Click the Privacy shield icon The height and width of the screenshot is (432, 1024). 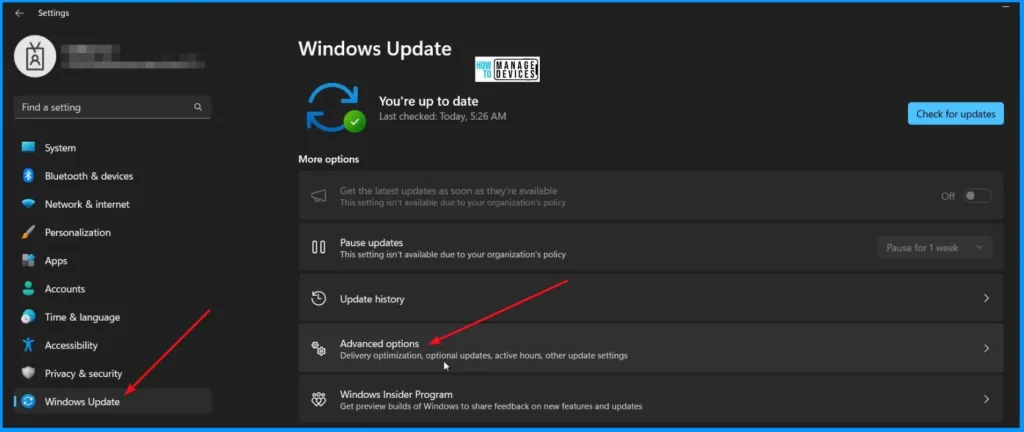coord(28,373)
